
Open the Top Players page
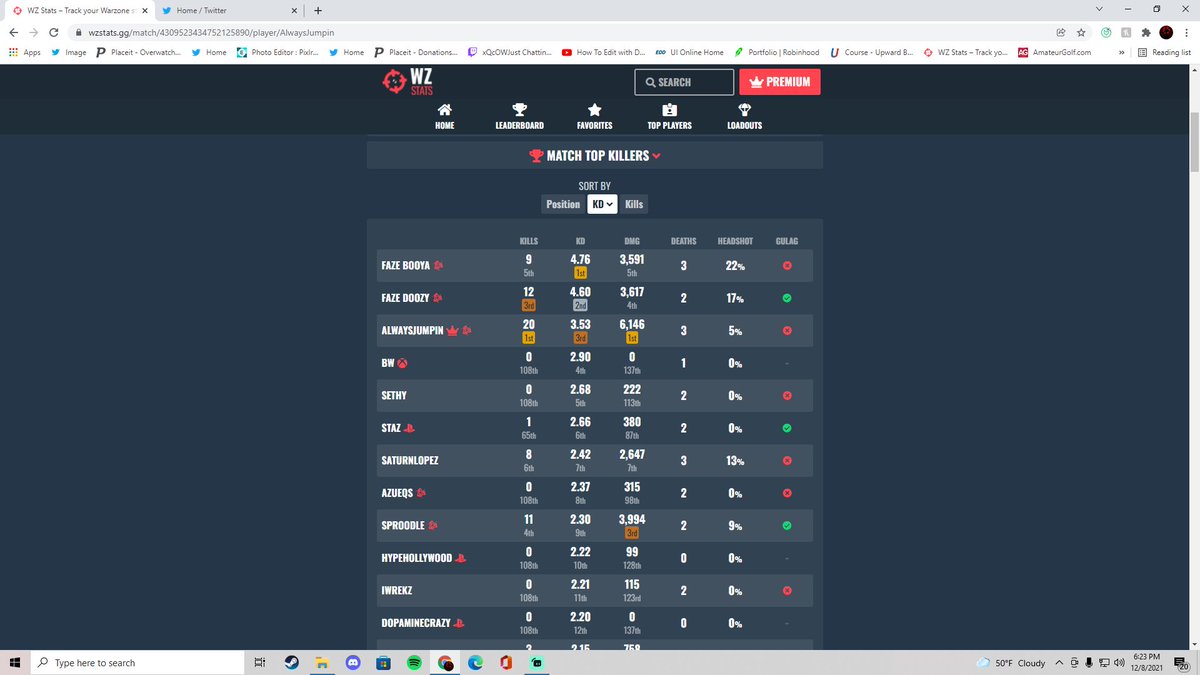click(x=669, y=117)
